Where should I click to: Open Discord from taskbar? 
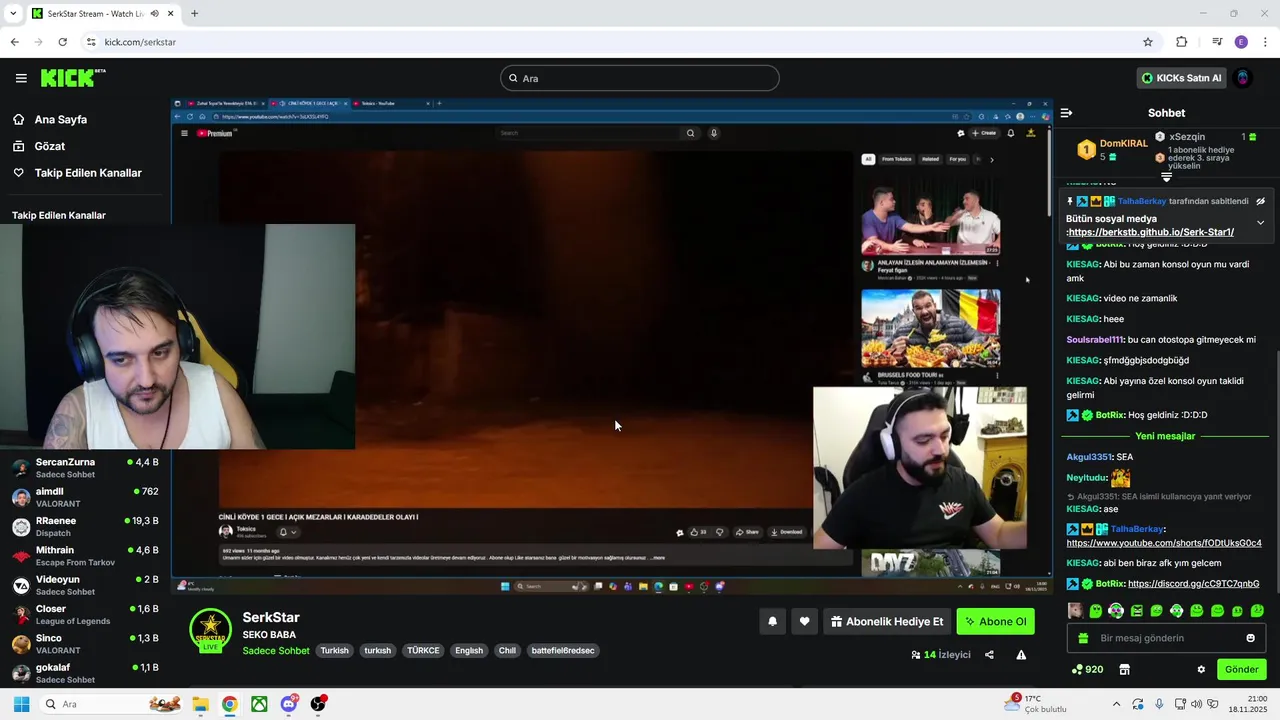point(289,704)
